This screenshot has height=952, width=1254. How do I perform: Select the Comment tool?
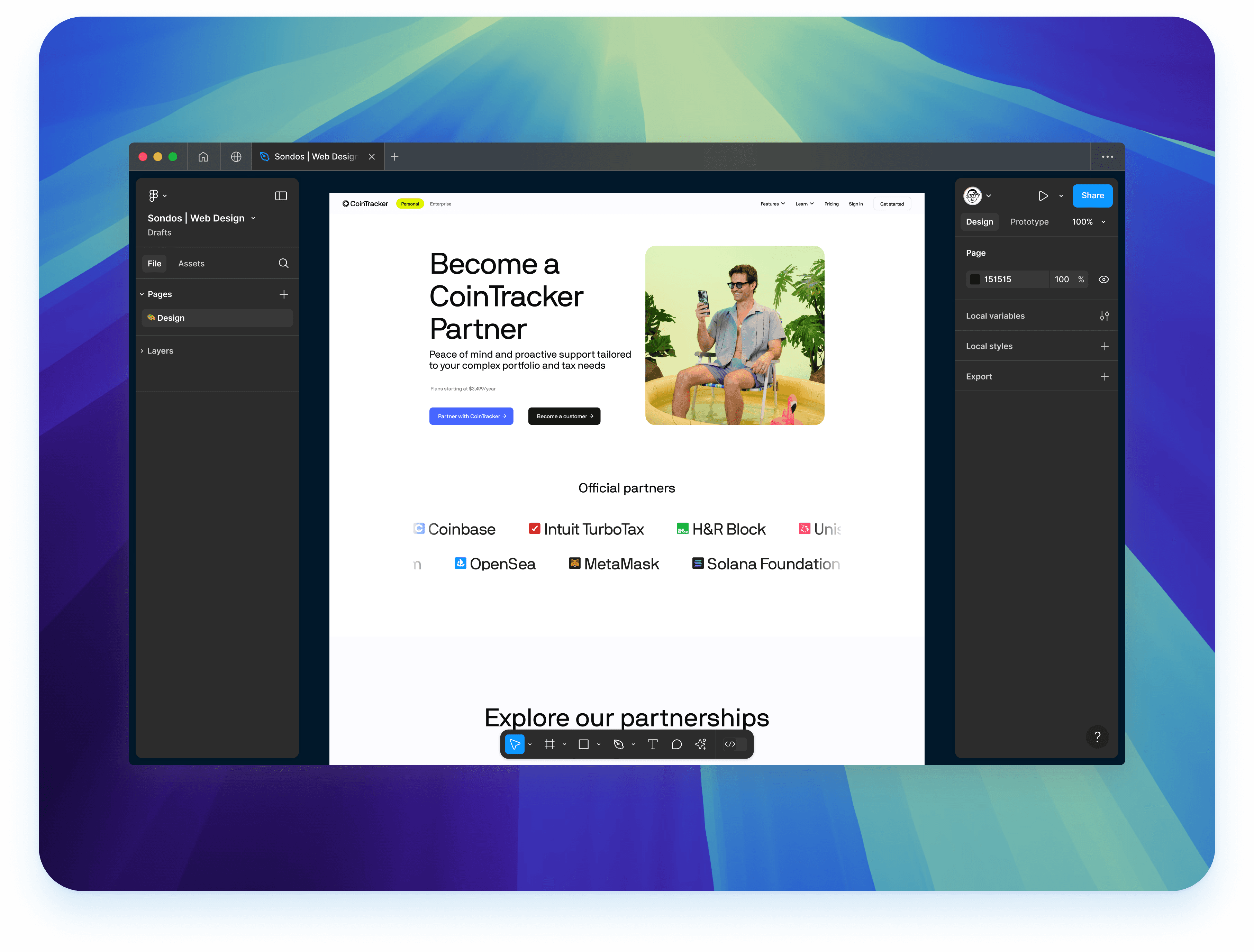pyautogui.click(x=676, y=744)
